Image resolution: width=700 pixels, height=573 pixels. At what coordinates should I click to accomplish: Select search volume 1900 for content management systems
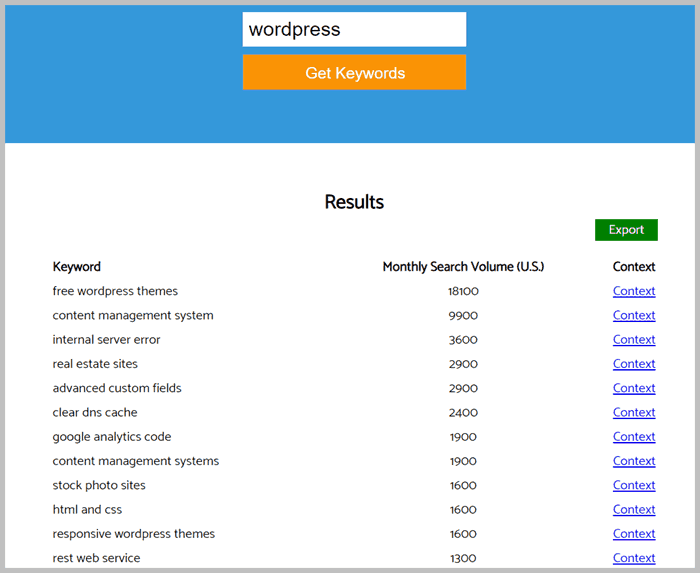463,461
